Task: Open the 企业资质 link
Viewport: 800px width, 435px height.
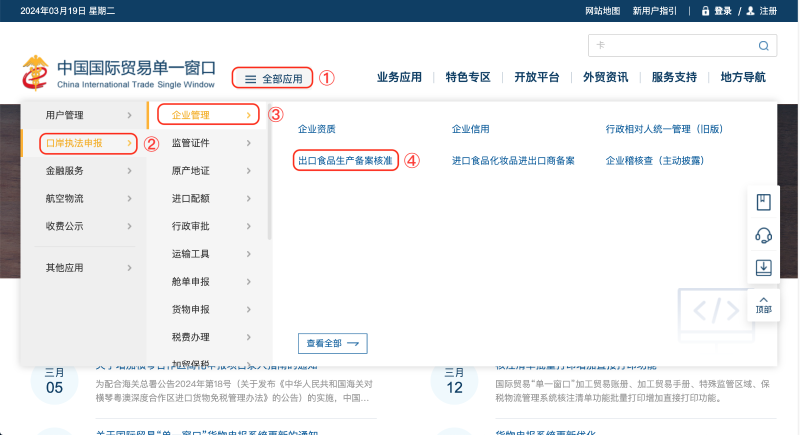Action: [317, 129]
